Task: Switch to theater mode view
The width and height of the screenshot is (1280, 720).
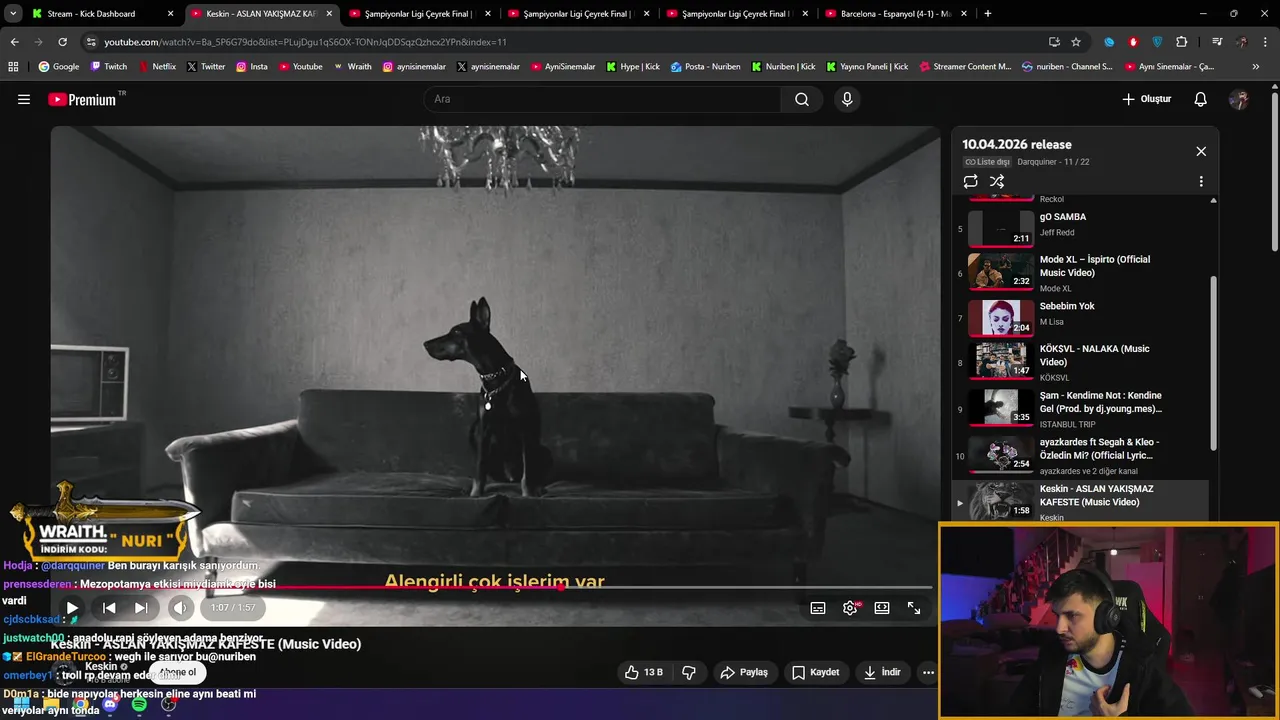Action: point(882,608)
